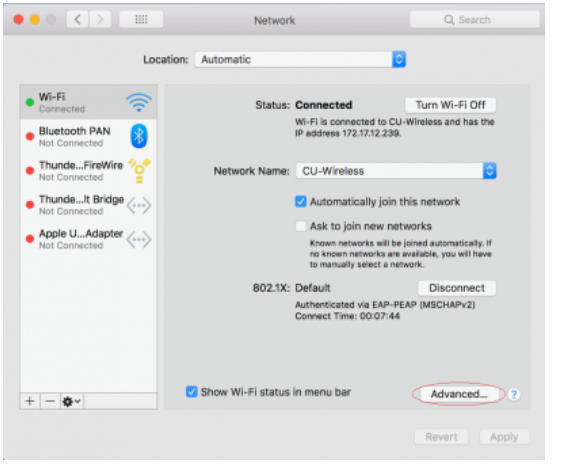
Task: Click Authenticated via EAP-PEAP (MSCHAPv2) text
Action: tap(385, 305)
